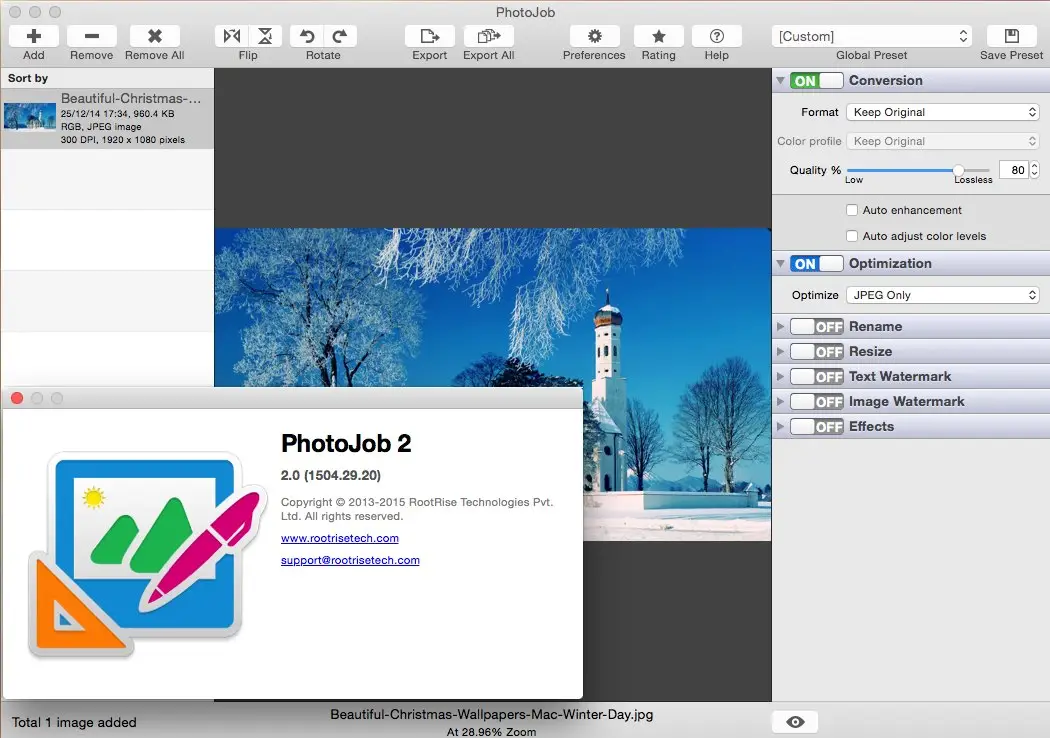Click the Beautiful-Christmas-... file name
1050x738 pixels.
tap(131, 98)
